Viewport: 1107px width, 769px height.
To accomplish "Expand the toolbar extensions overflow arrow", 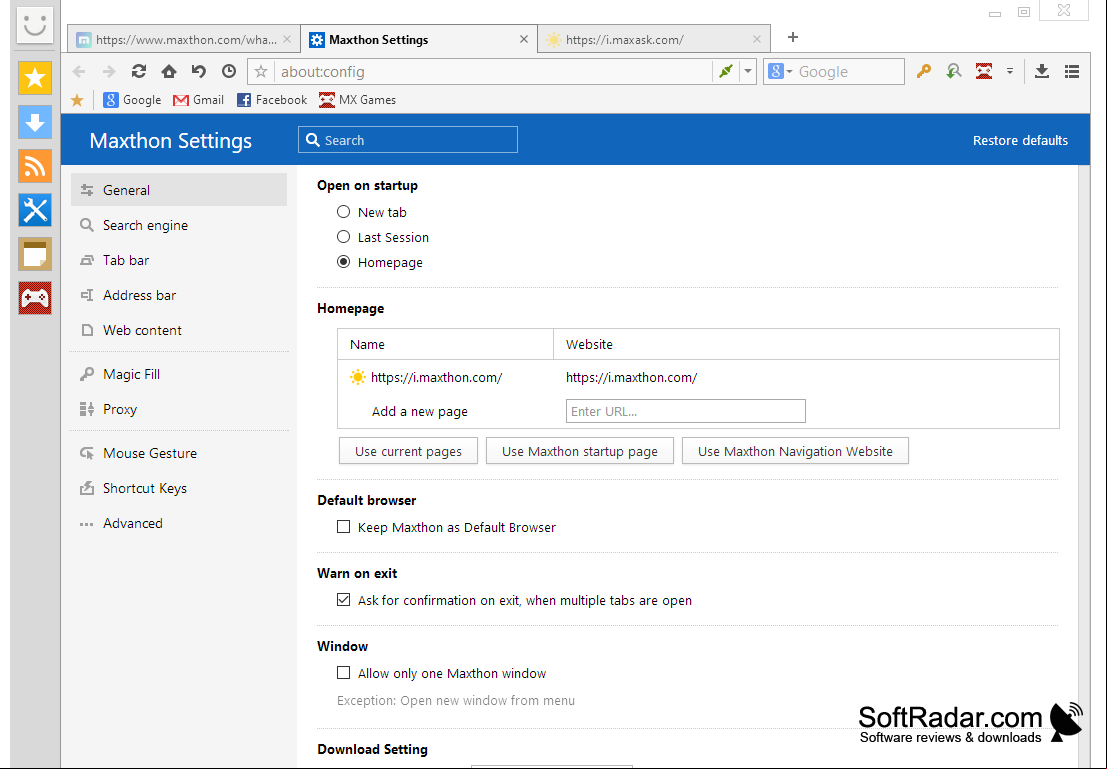I will tap(1010, 71).
